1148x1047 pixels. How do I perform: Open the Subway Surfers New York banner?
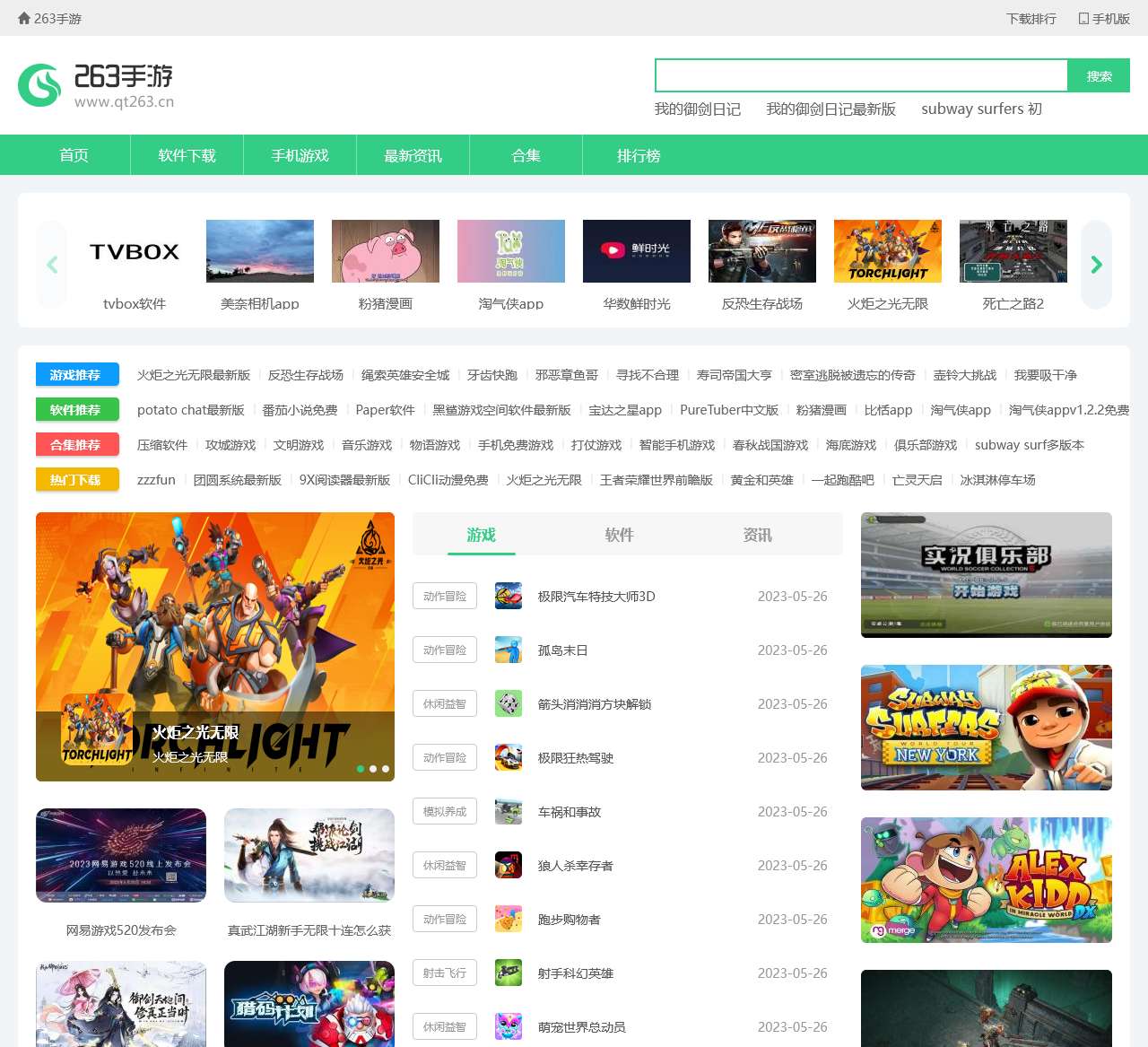tap(987, 728)
